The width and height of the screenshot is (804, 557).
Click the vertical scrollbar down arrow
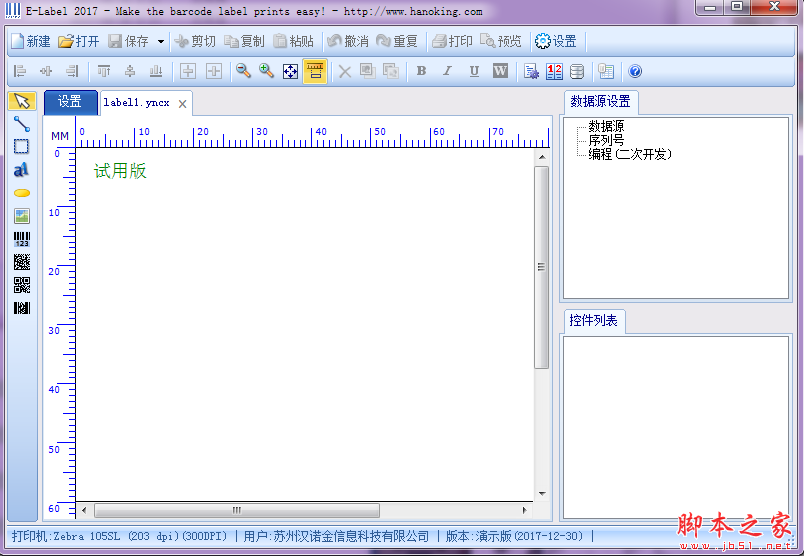pos(542,493)
